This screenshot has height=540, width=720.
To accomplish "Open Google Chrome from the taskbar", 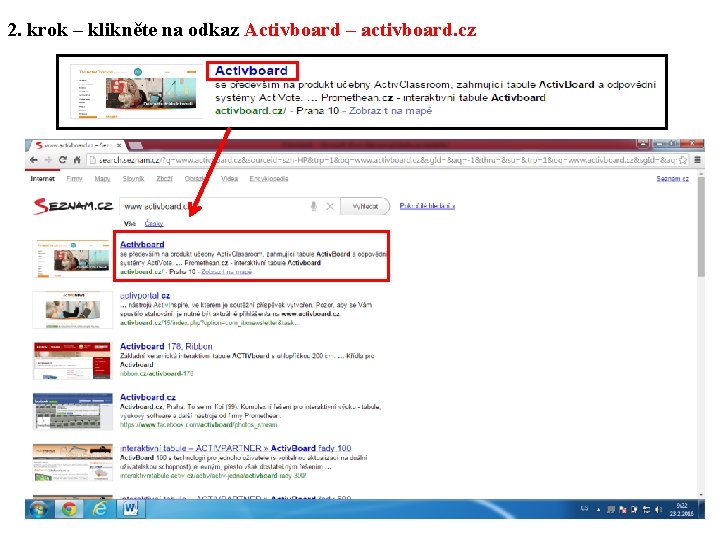I will [x=69, y=509].
